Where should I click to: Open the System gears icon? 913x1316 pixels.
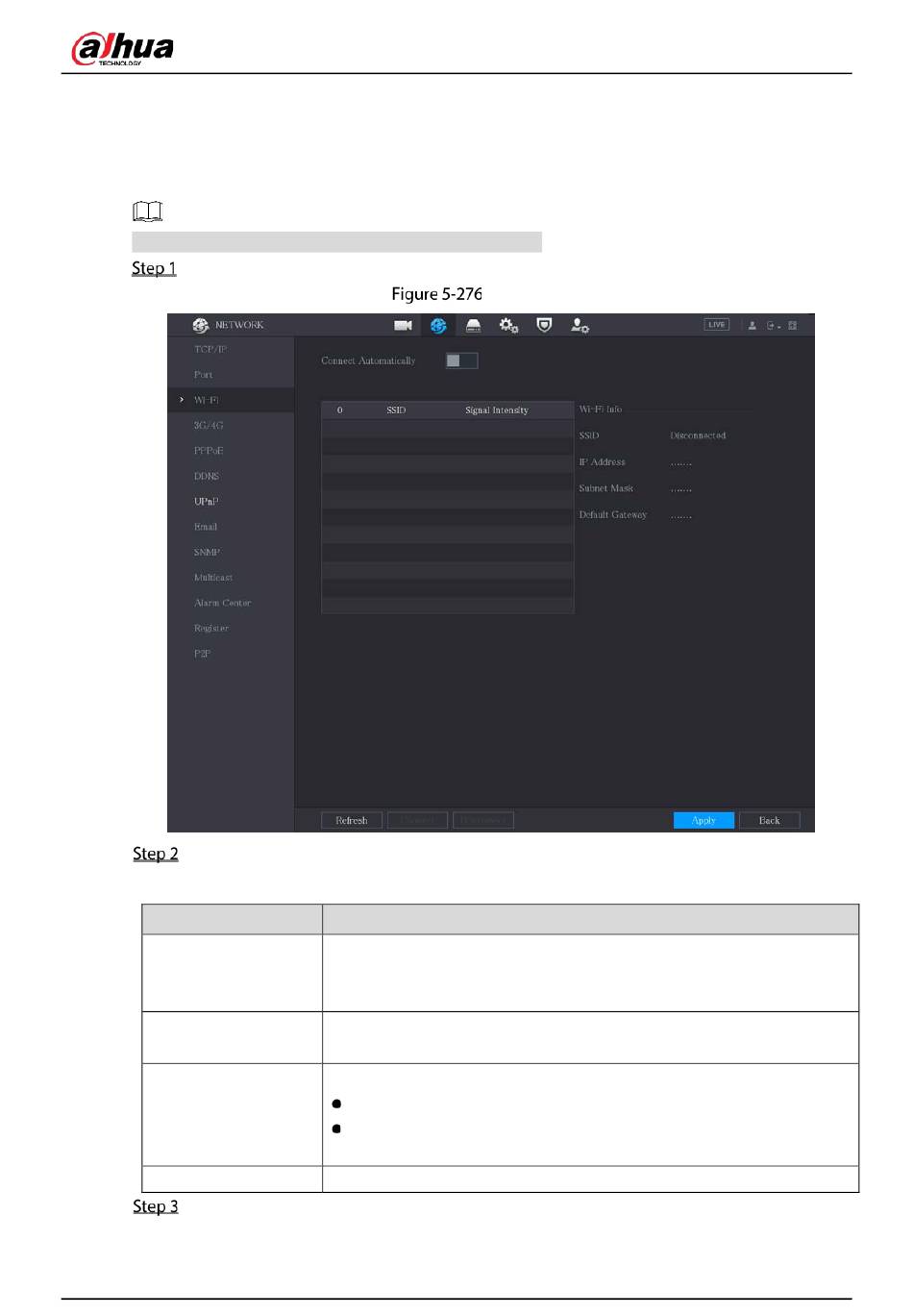(x=508, y=326)
